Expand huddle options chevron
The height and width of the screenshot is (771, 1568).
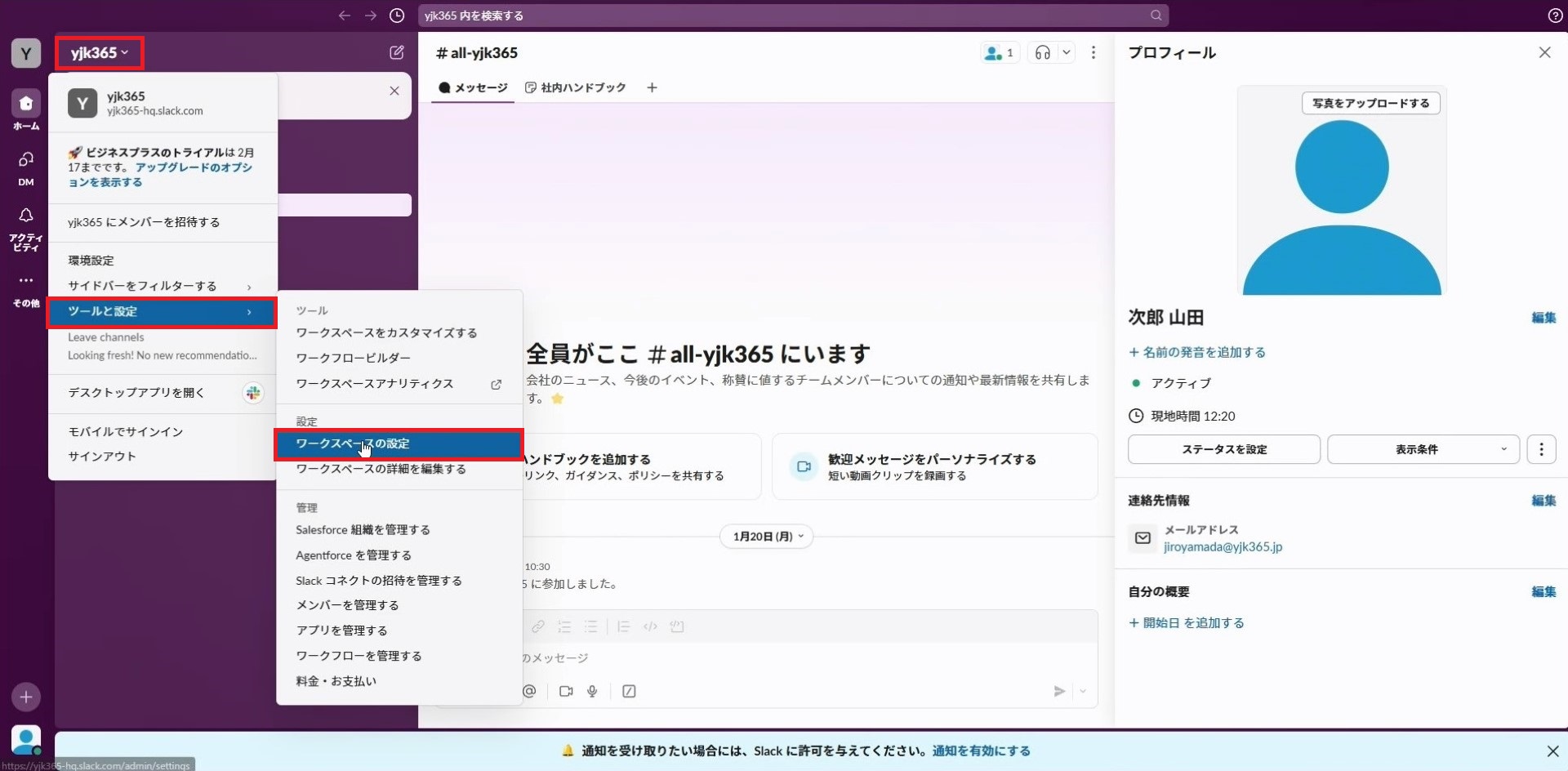[x=1066, y=53]
